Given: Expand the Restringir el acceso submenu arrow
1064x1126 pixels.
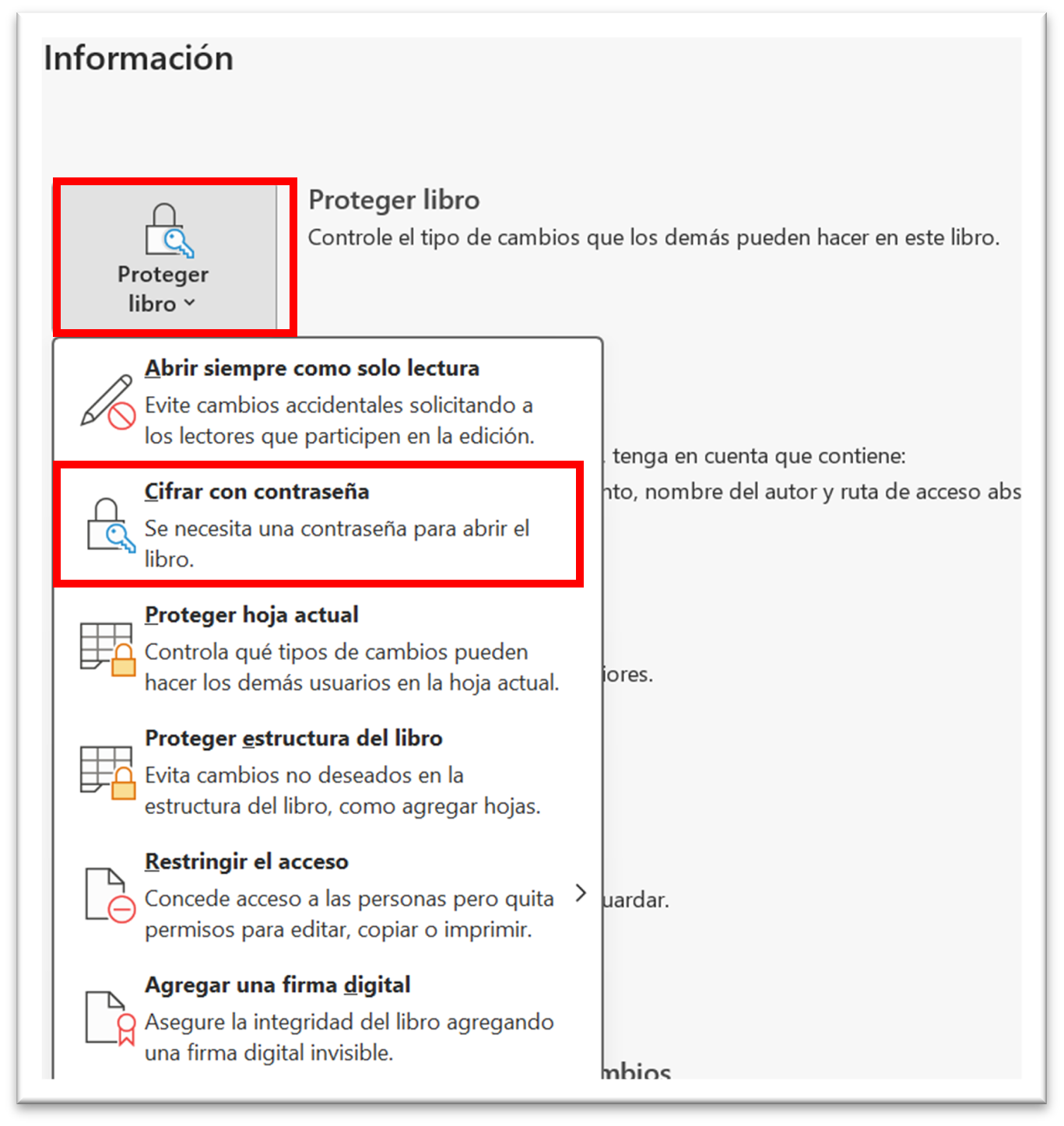Looking at the screenshot, I should point(581,893).
